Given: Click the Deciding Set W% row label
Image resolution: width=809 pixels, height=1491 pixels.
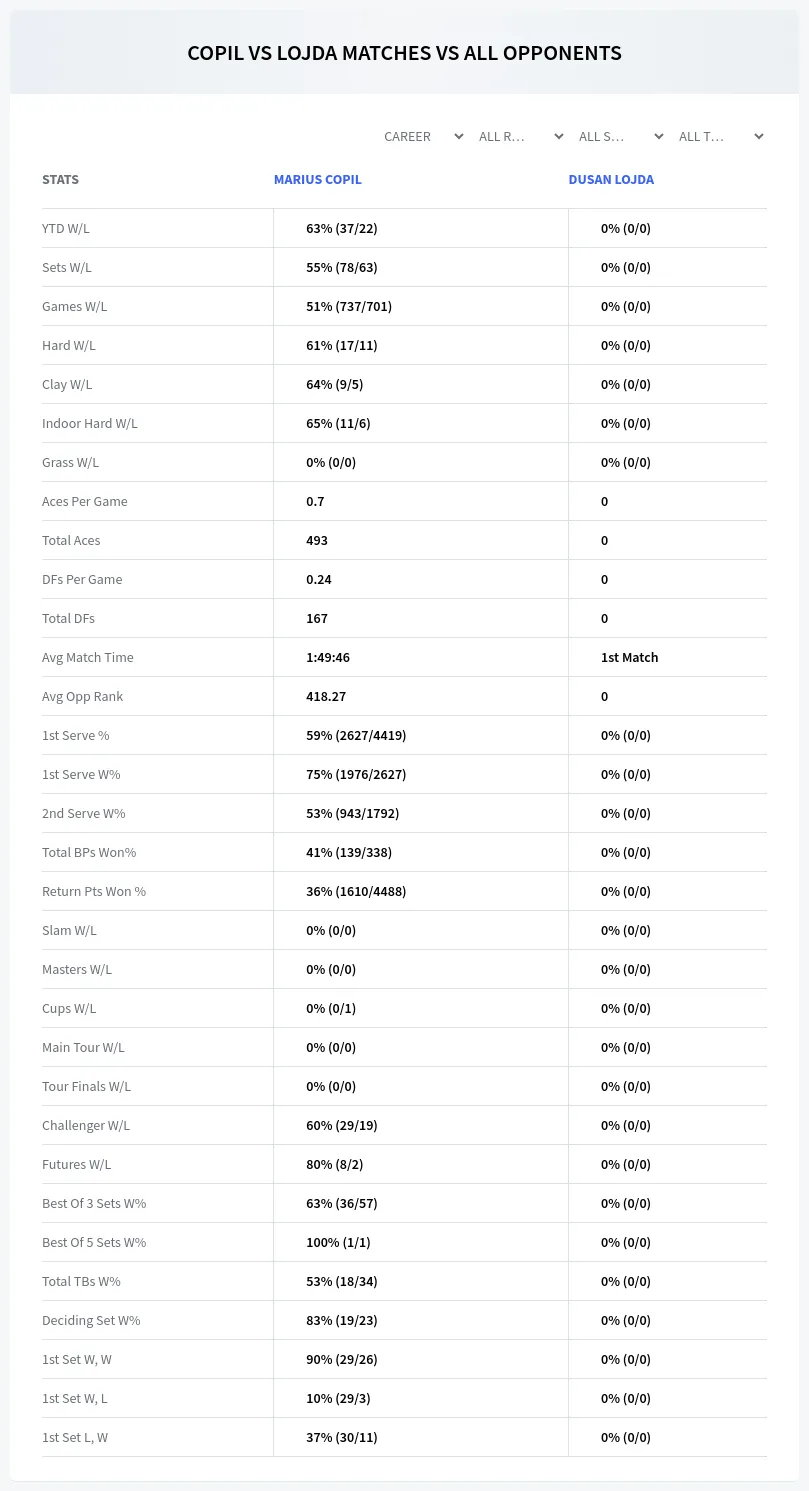Looking at the screenshot, I should pos(91,1320).
